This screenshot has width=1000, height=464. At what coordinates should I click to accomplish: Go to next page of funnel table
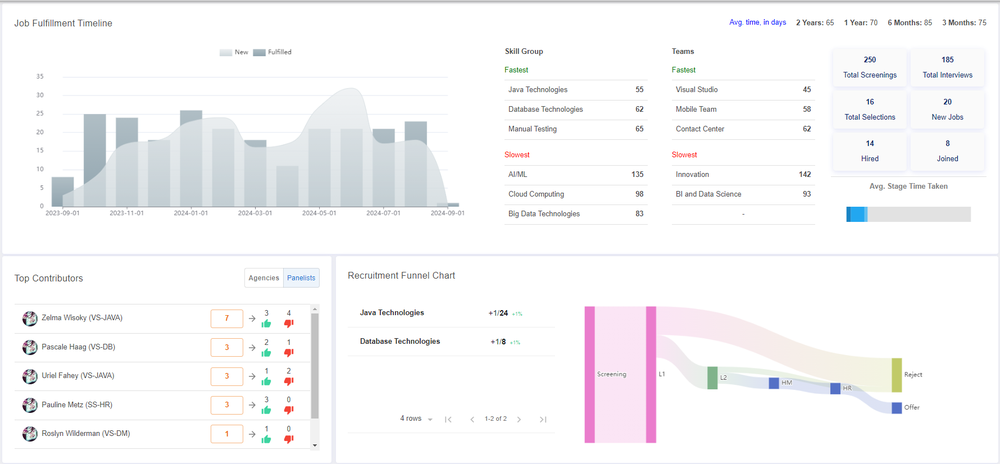tap(519, 419)
